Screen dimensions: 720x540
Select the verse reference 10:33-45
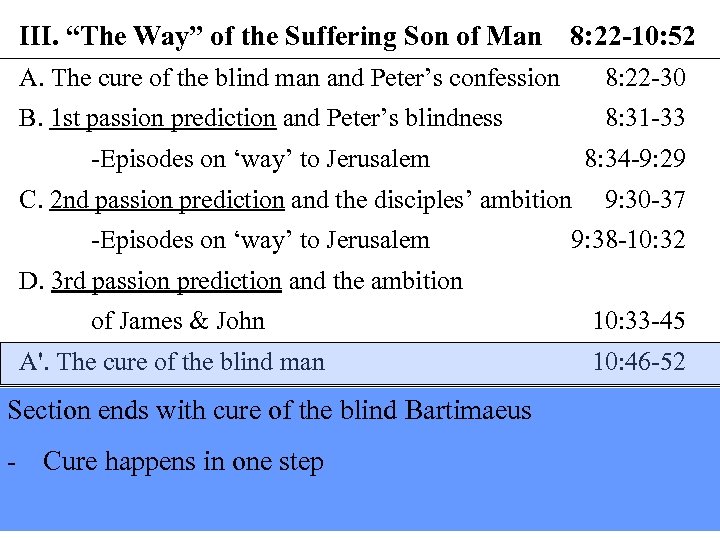point(639,321)
